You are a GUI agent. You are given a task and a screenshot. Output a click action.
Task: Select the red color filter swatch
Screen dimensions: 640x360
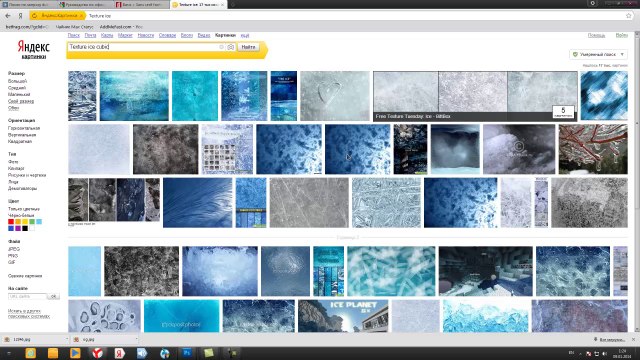[x=11, y=222]
